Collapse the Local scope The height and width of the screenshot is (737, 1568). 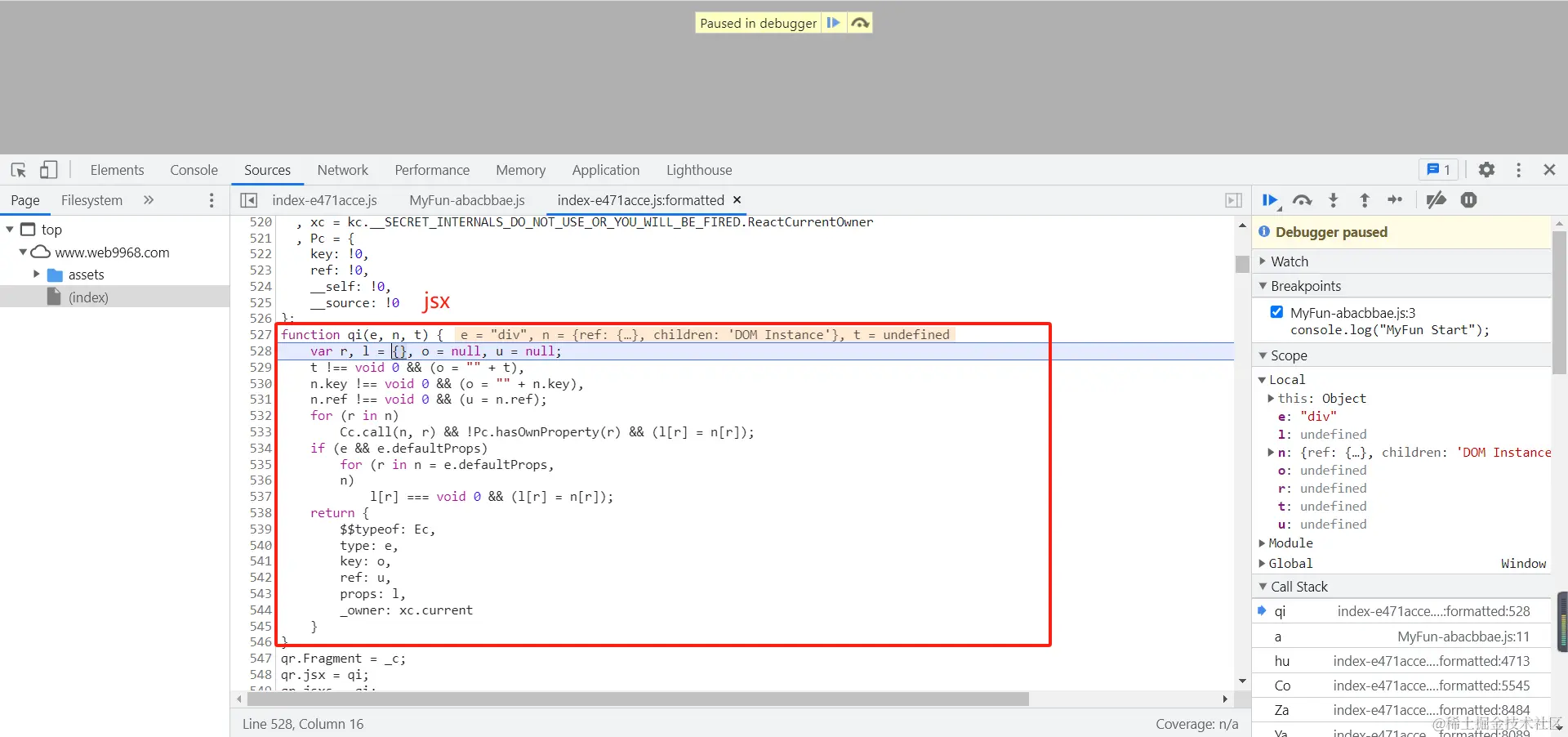click(1262, 380)
